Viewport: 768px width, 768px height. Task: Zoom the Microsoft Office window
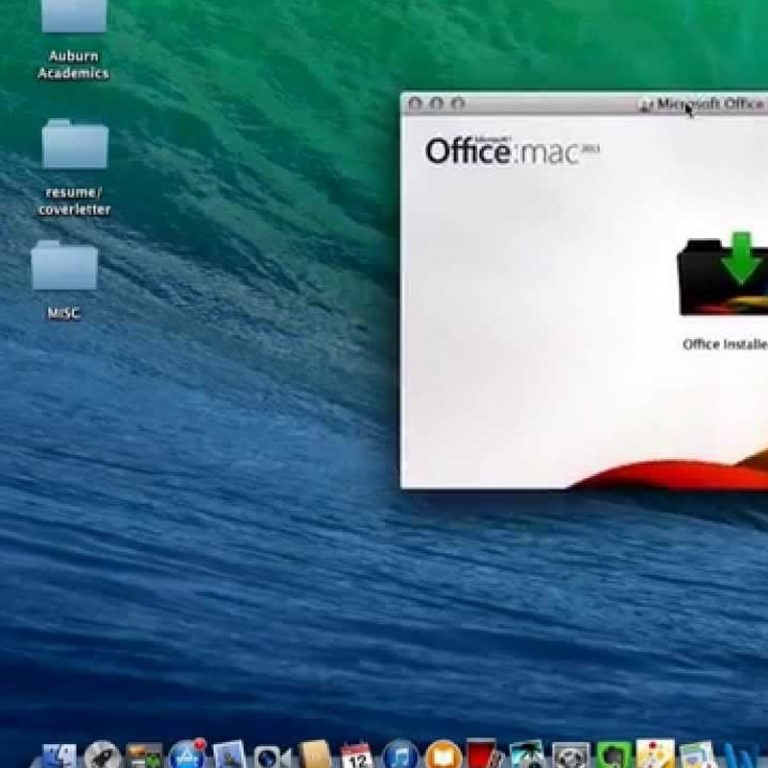tap(458, 103)
